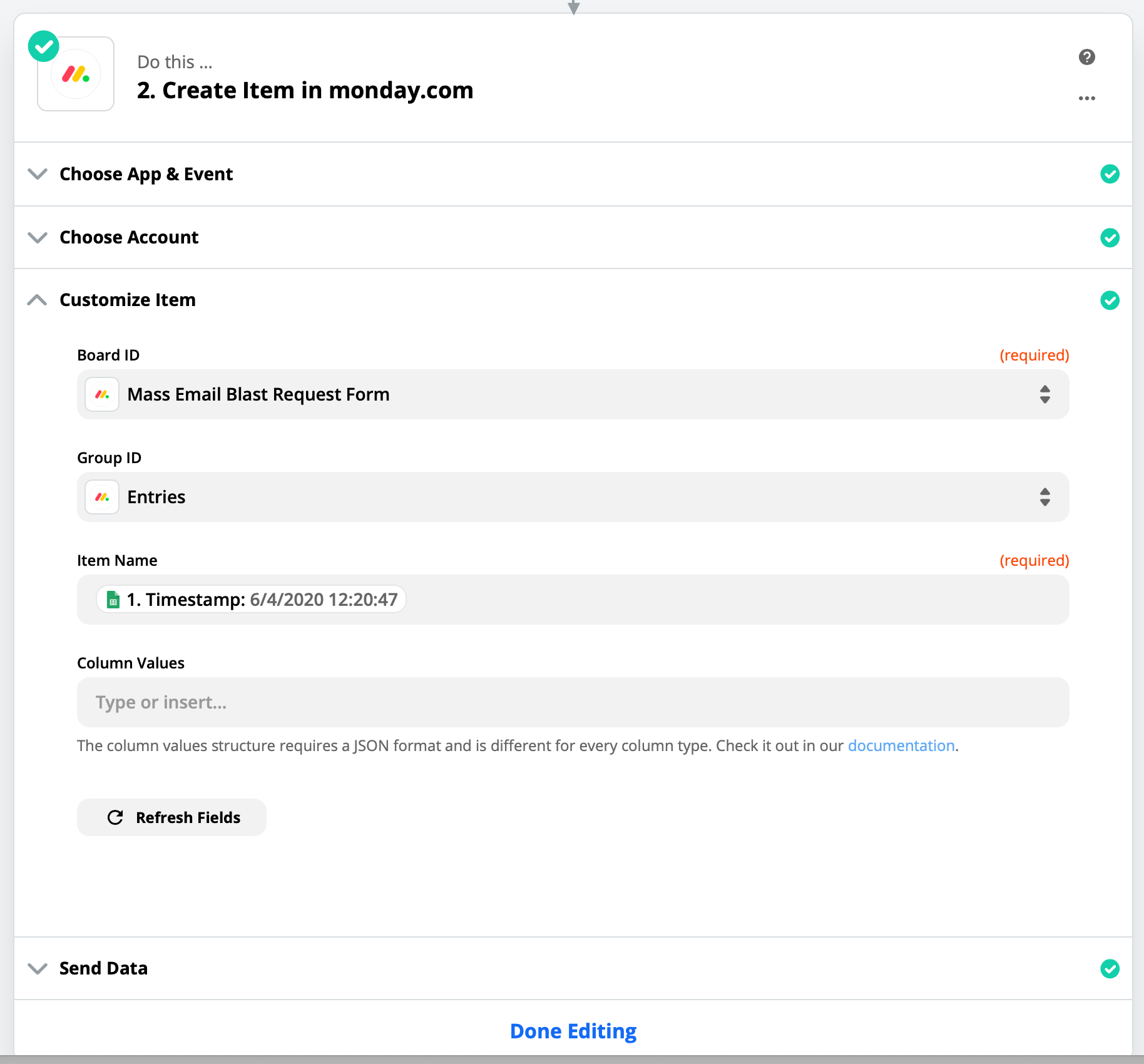Click the Item Name (required) label
Viewport: 1144px width, 1064px height.
[1034, 560]
